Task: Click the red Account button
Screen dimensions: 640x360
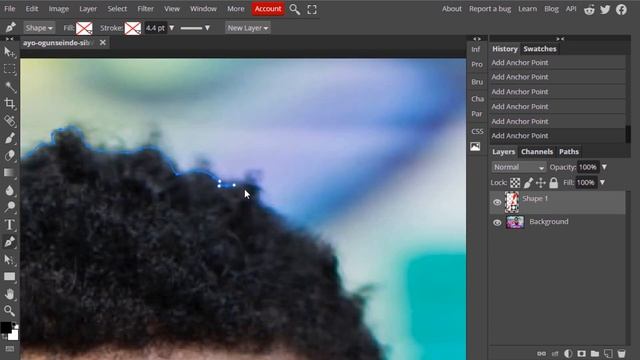Action: point(268,9)
